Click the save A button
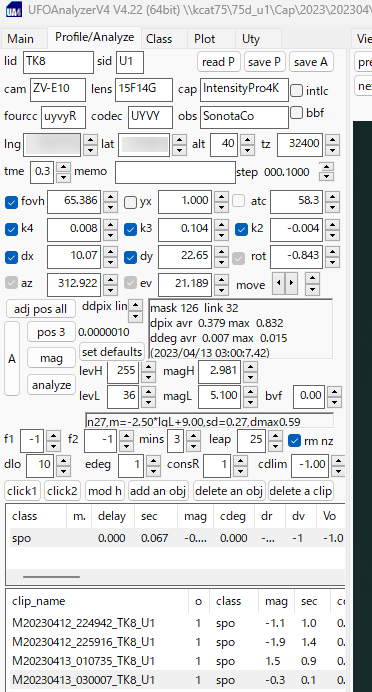This screenshot has height=692, width=372. click(311, 62)
